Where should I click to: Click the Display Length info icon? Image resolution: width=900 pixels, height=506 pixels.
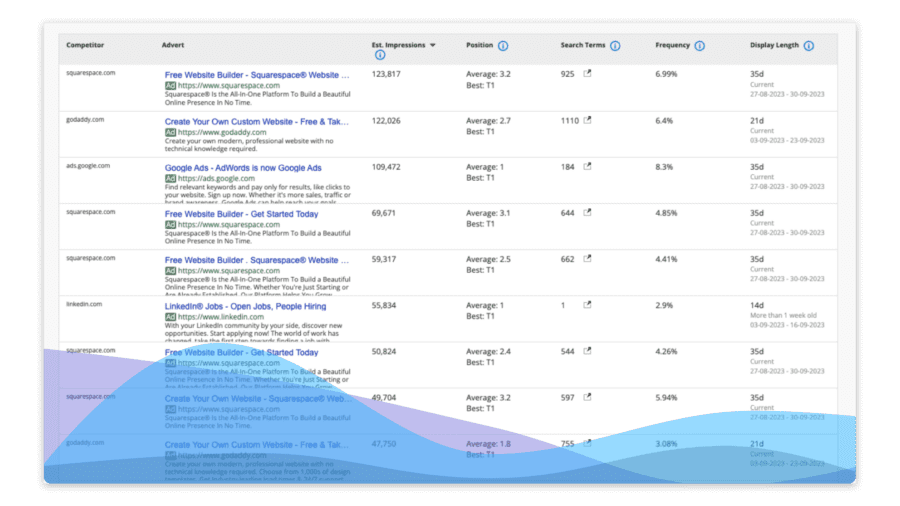[809, 46]
